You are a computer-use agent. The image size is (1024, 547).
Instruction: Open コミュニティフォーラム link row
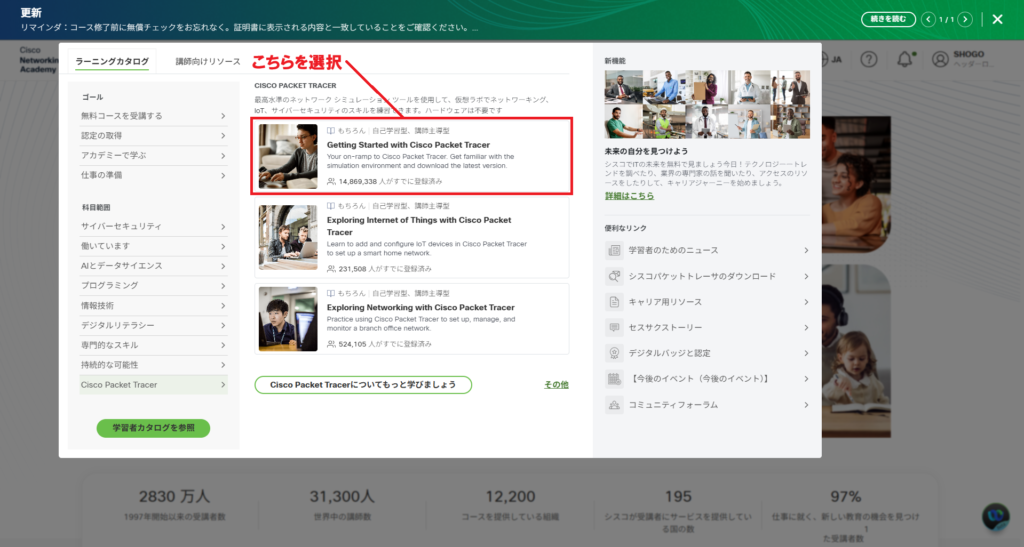707,405
